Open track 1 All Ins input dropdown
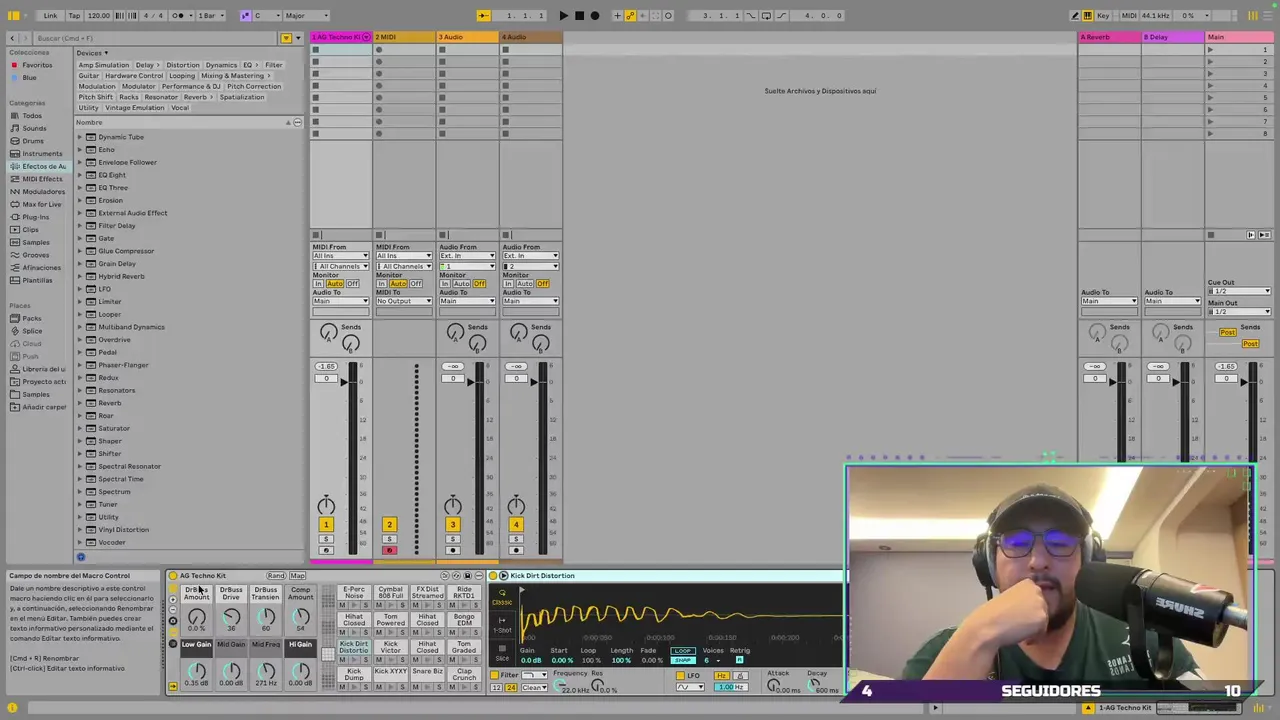The image size is (1280, 720). pos(340,256)
